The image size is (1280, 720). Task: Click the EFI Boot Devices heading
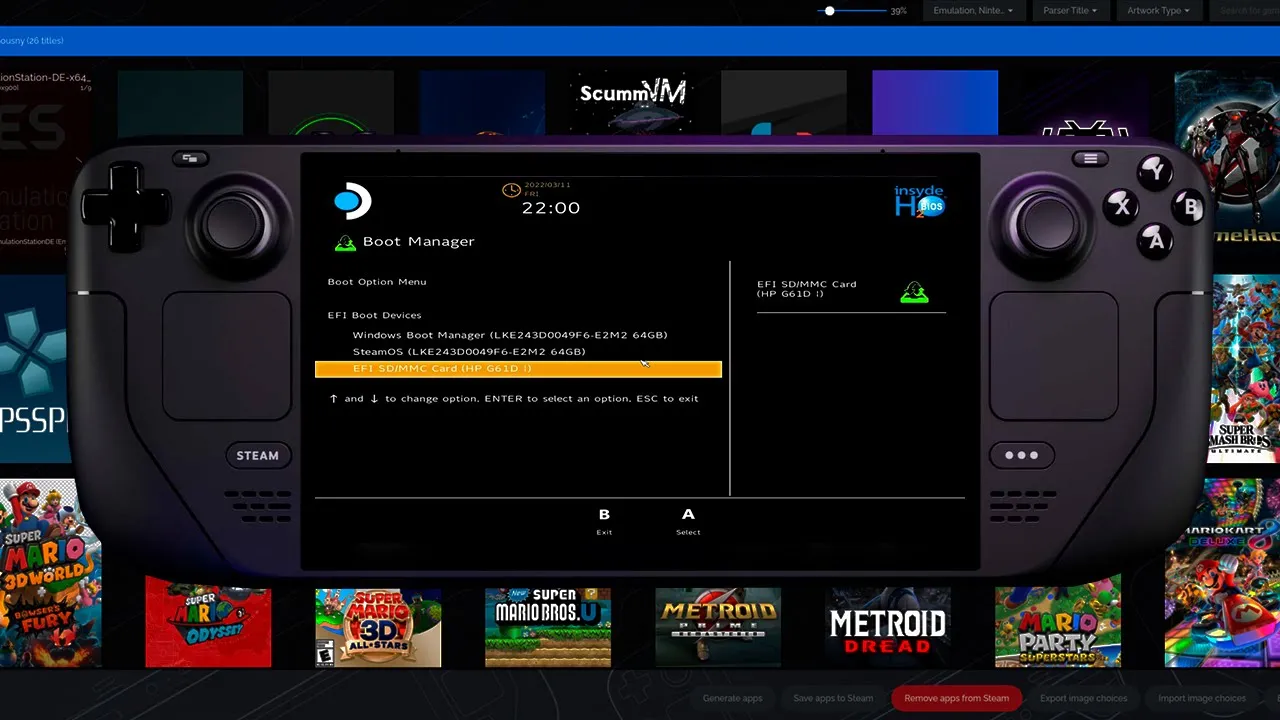click(x=374, y=315)
